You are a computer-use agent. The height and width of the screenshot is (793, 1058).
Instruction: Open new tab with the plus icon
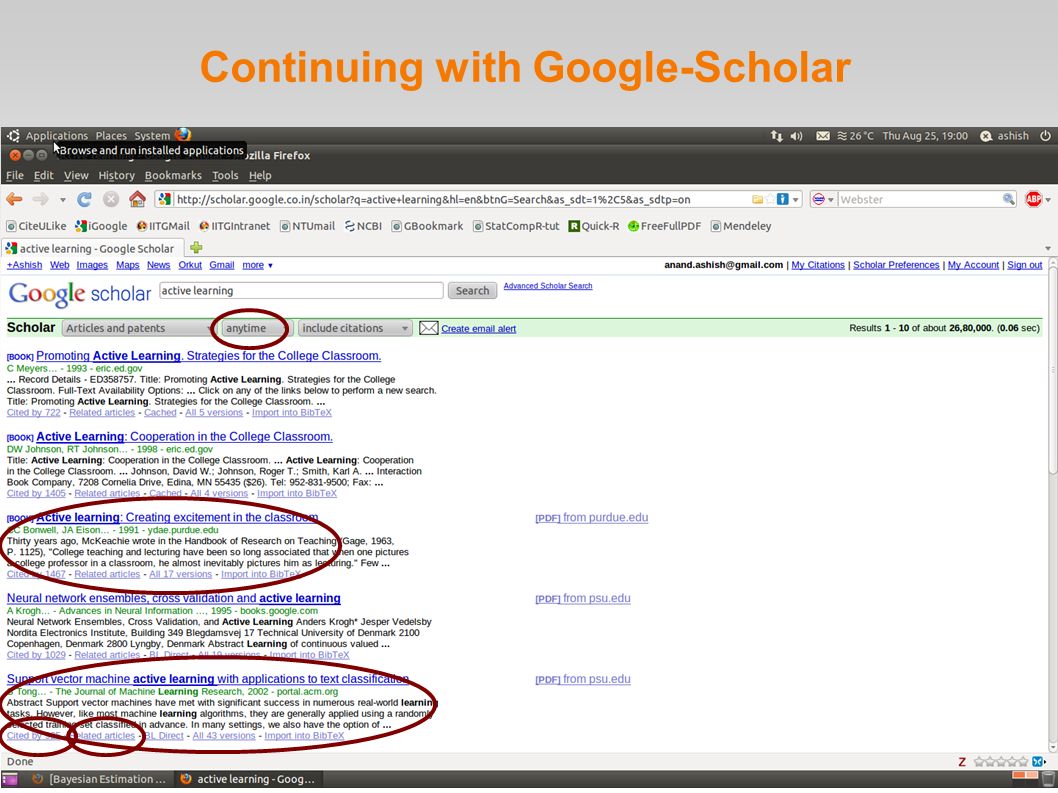(196, 248)
